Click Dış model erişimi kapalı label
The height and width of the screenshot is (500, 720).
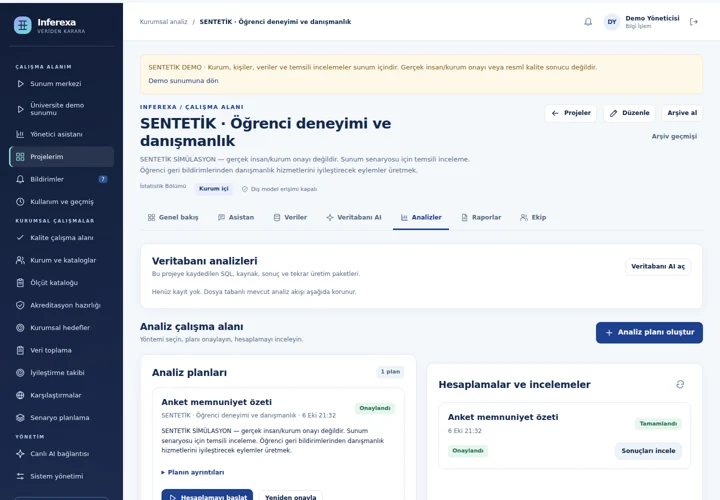coord(279,189)
